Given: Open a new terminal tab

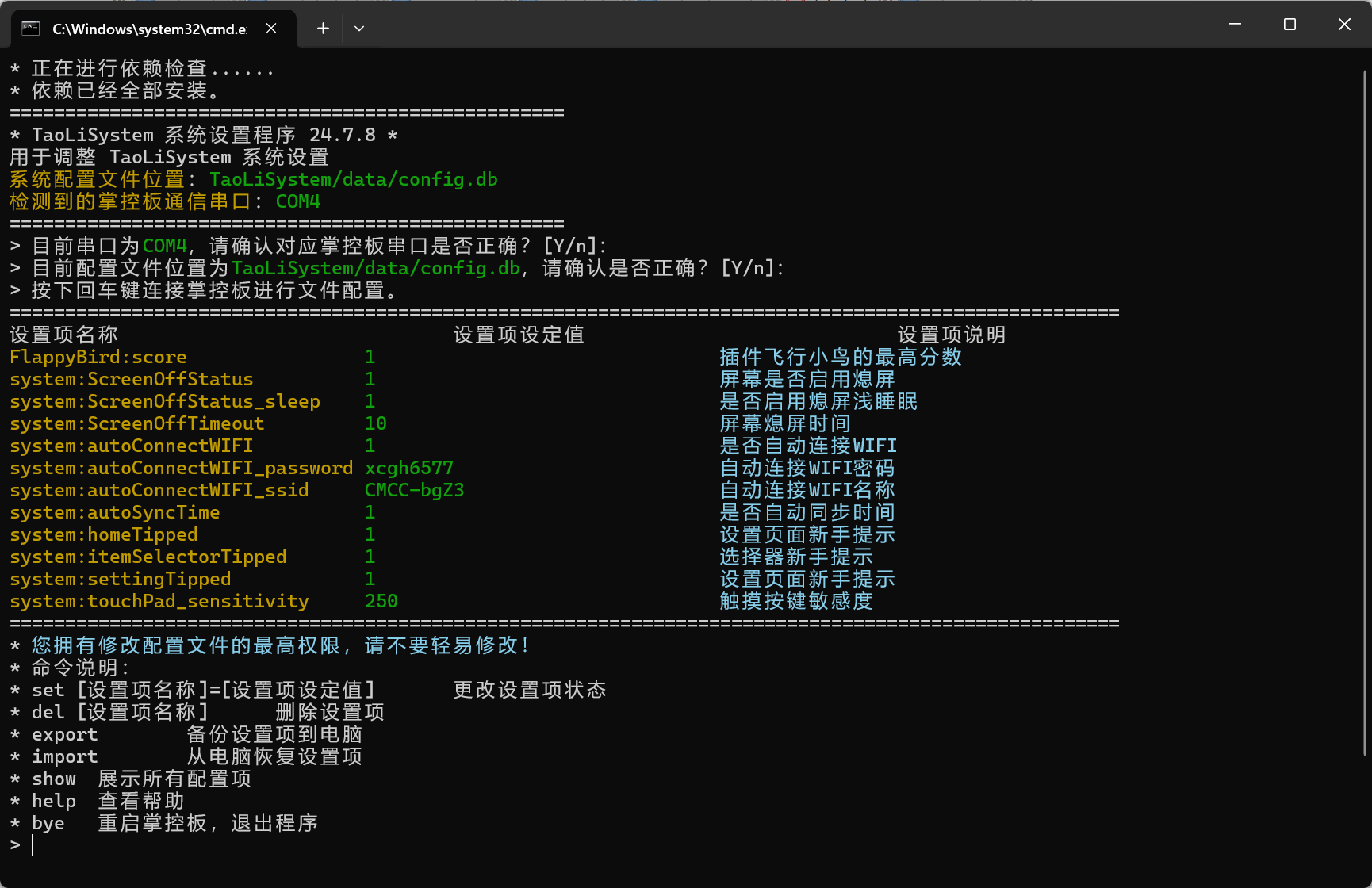Looking at the screenshot, I should tap(323, 29).
